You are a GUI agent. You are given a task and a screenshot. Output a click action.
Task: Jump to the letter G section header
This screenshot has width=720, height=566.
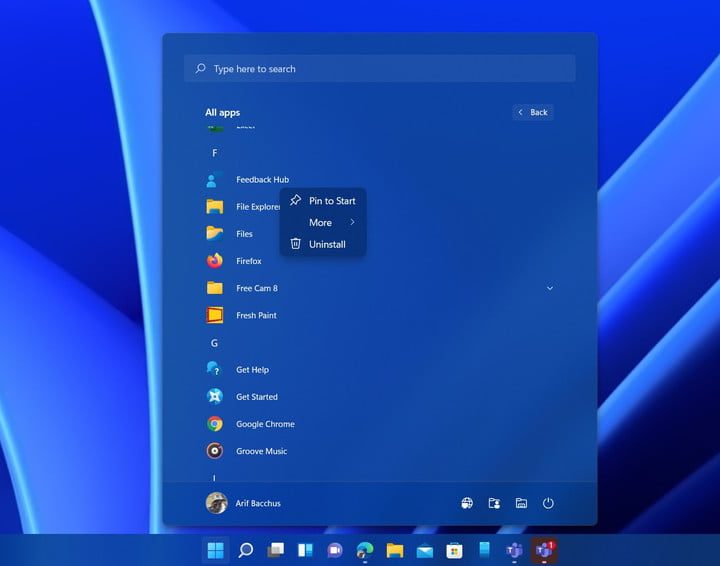click(x=214, y=343)
